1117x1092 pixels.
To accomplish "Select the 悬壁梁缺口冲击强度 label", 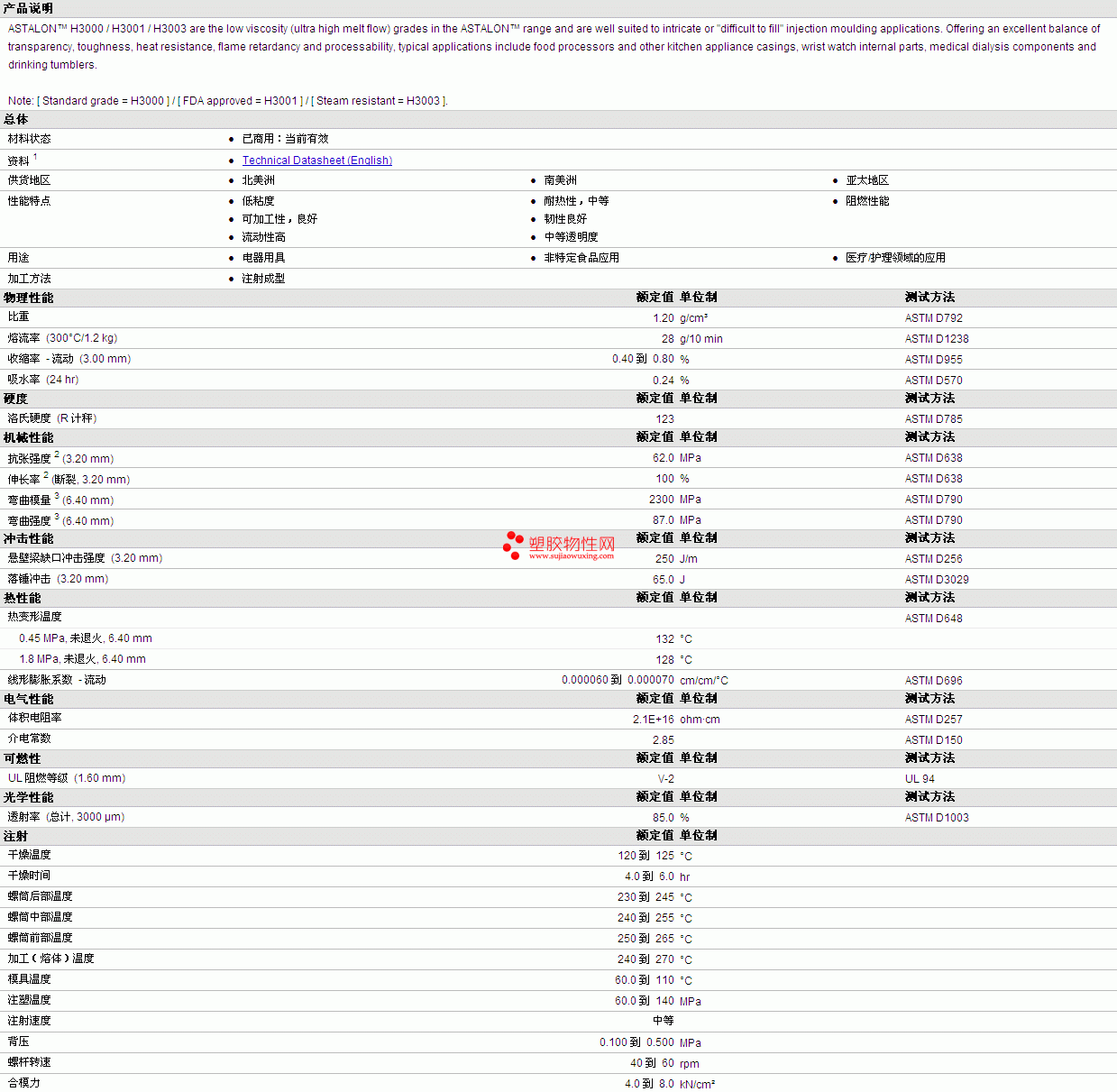I will pos(86,558).
